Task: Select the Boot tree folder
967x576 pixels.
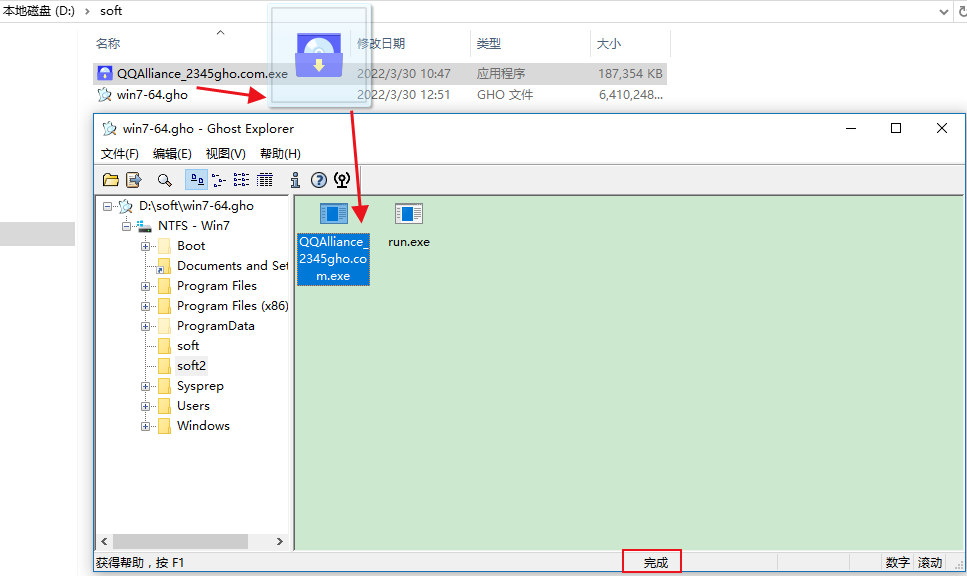Action: click(x=191, y=246)
